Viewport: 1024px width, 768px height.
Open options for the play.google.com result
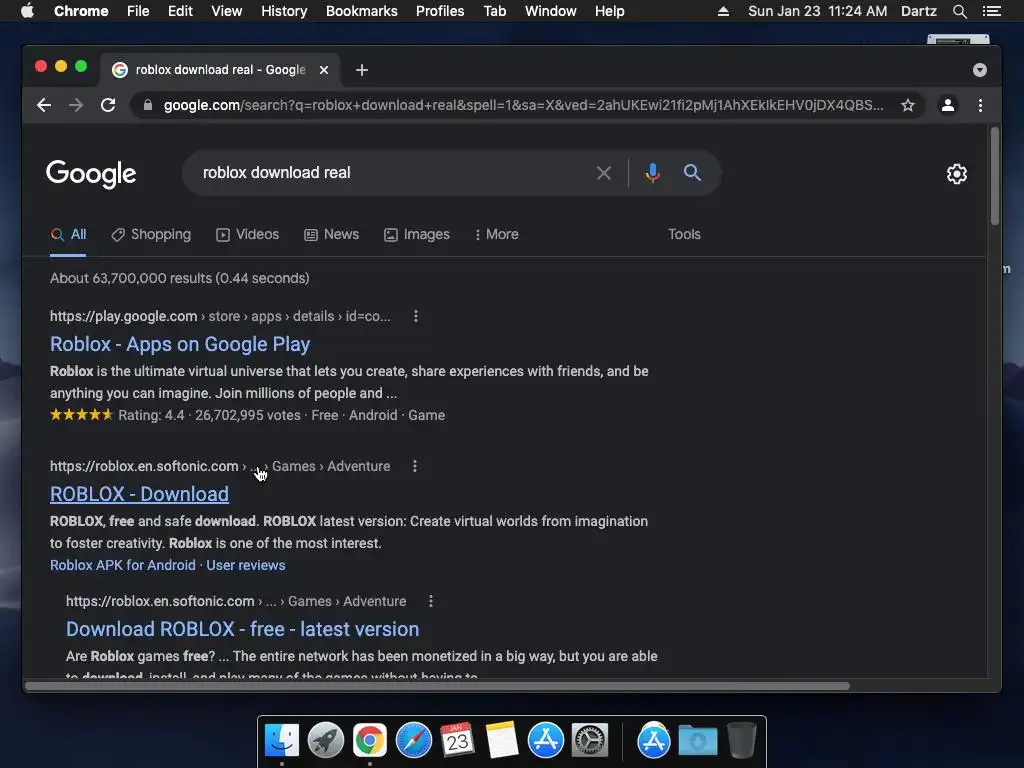coord(415,316)
